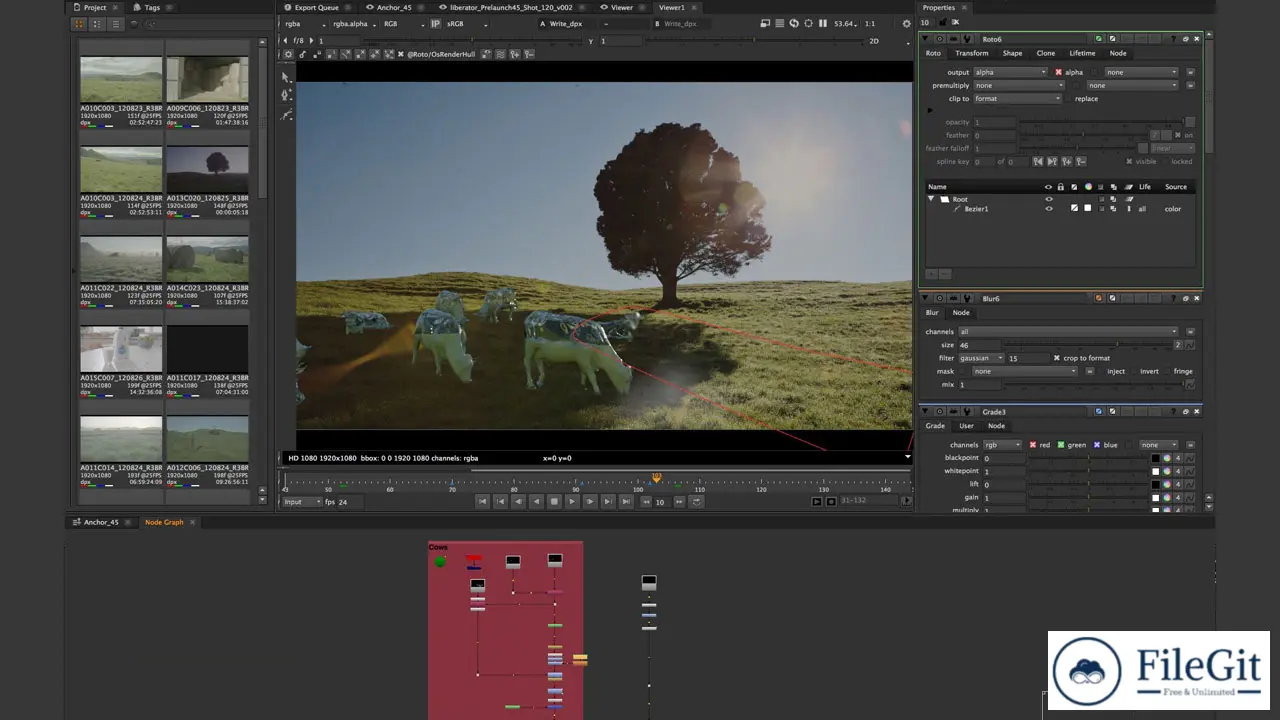The image size is (1280, 720).
Task: Click the Roto options gear in viewer toolbar
Action: point(289,54)
